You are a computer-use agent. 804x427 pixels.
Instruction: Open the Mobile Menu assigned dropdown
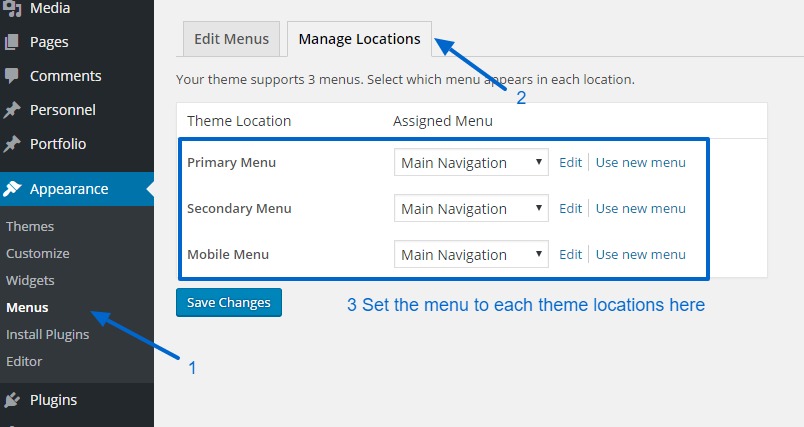471,255
